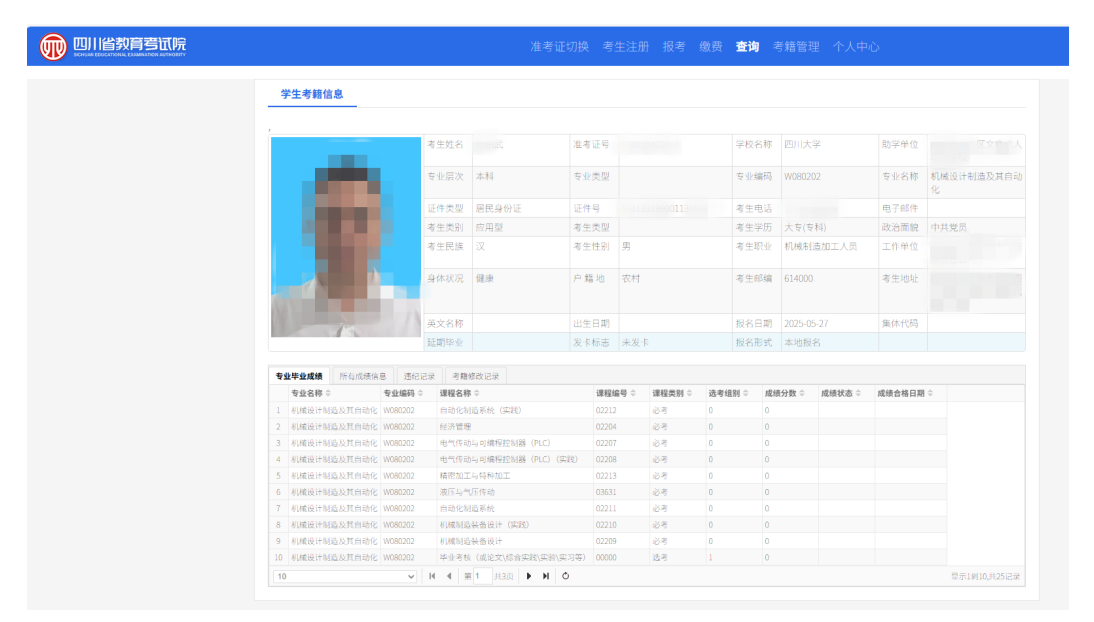The height and width of the screenshot is (622, 1094).
Task: Switch to the 所有成绩信息 tab
Action: pos(365,374)
